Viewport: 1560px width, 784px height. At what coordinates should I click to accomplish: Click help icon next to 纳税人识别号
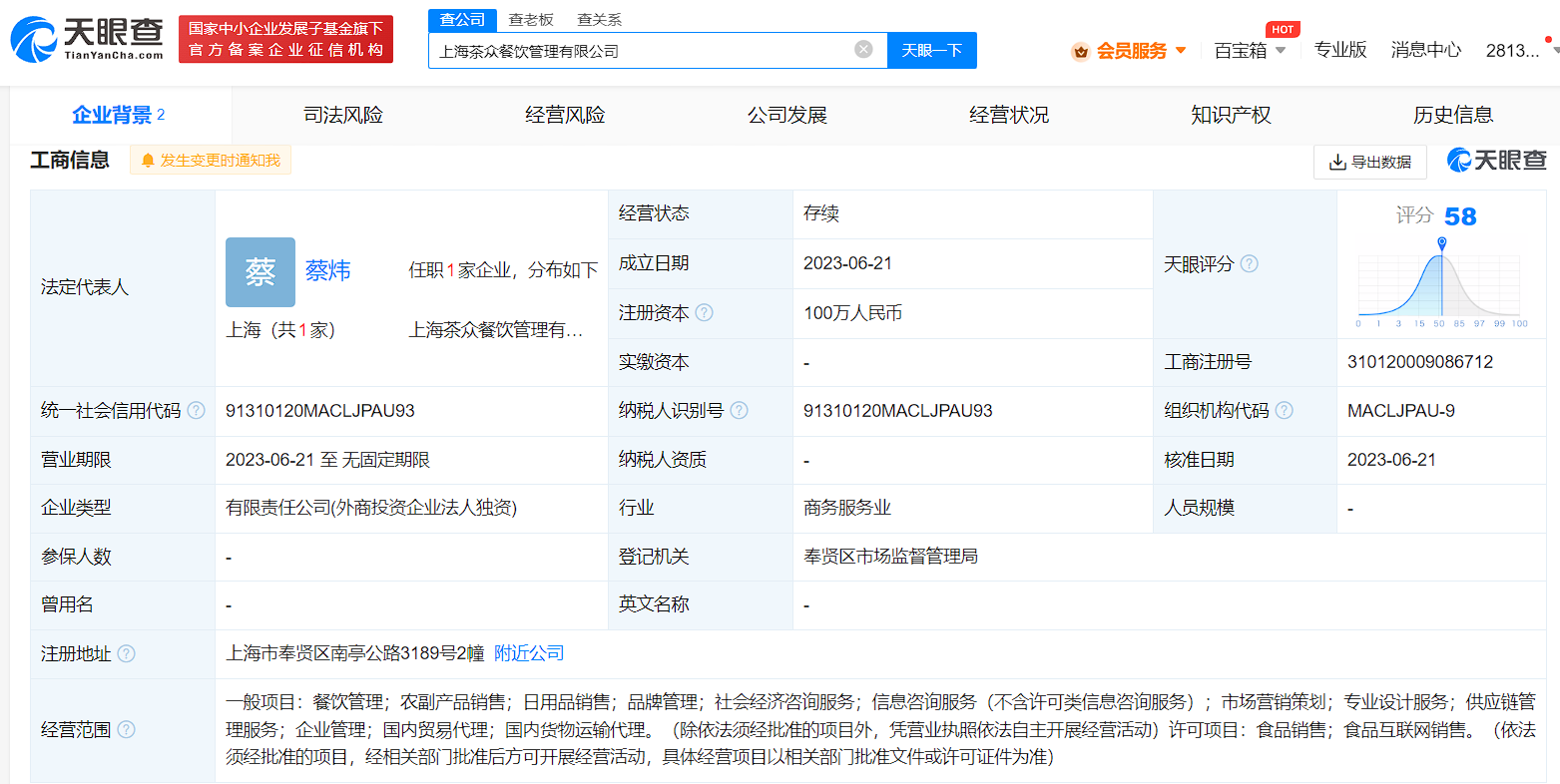click(x=739, y=410)
